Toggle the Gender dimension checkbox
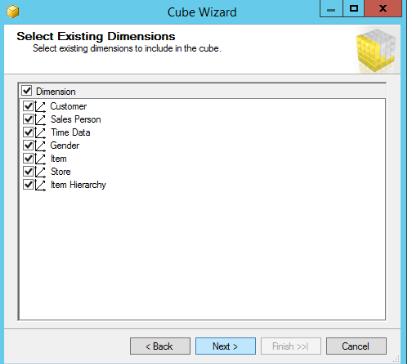 (29, 145)
